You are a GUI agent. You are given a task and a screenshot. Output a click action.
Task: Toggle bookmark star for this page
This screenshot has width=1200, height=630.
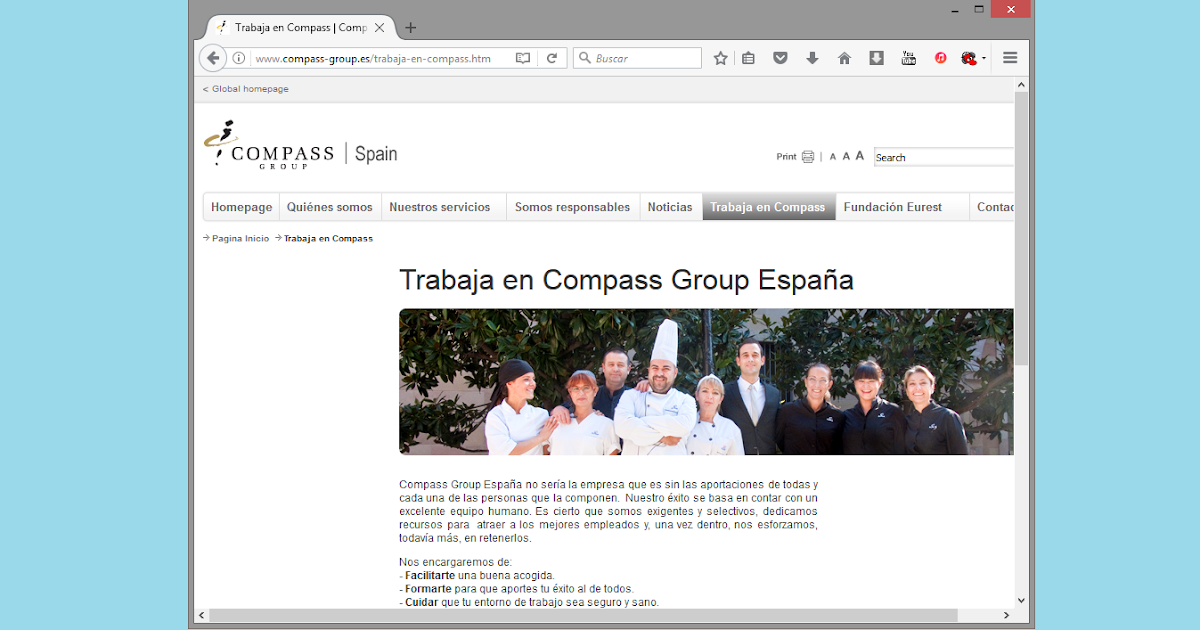pyautogui.click(x=720, y=58)
